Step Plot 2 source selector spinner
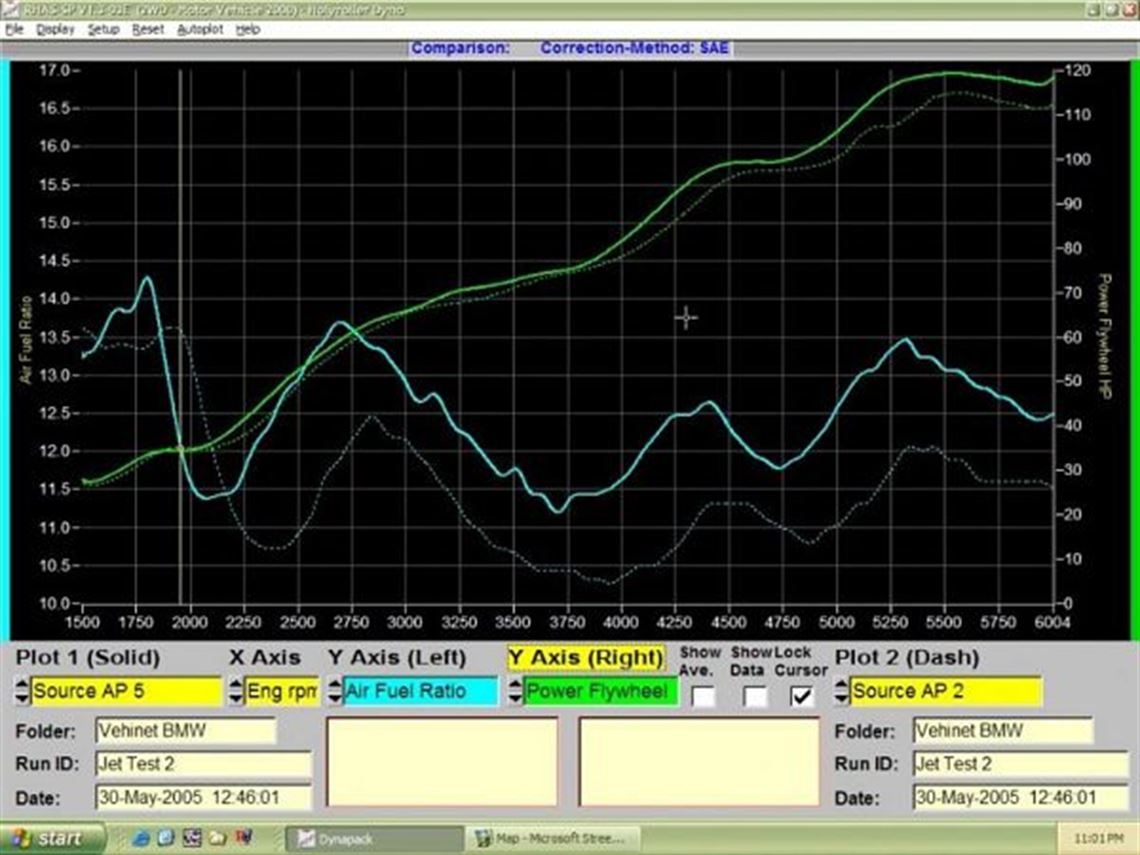Viewport: 1140px width, 855px height. pyautogui.click(x=841, y=691)
